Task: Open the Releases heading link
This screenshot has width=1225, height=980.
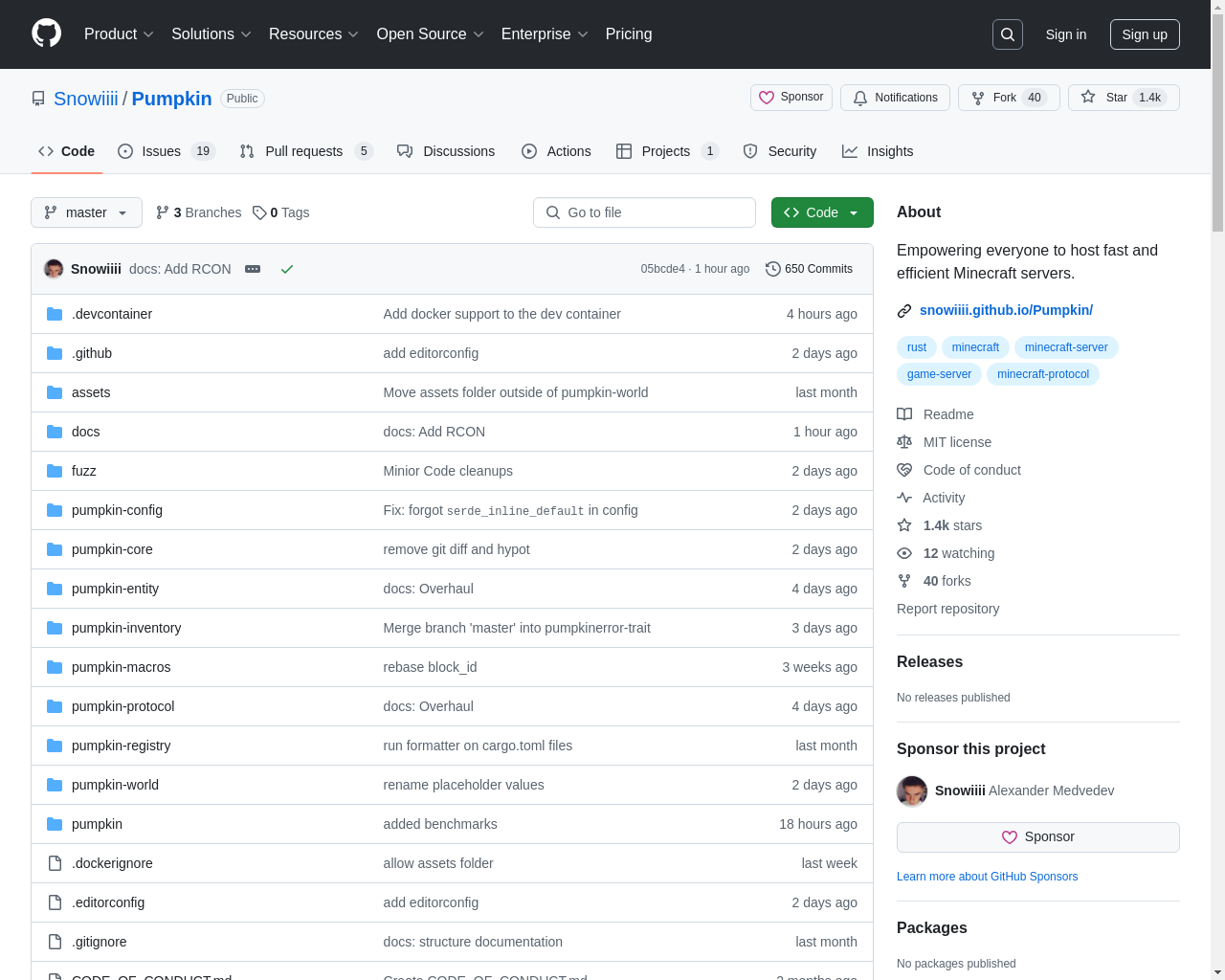Action: [x=929, y=662]
